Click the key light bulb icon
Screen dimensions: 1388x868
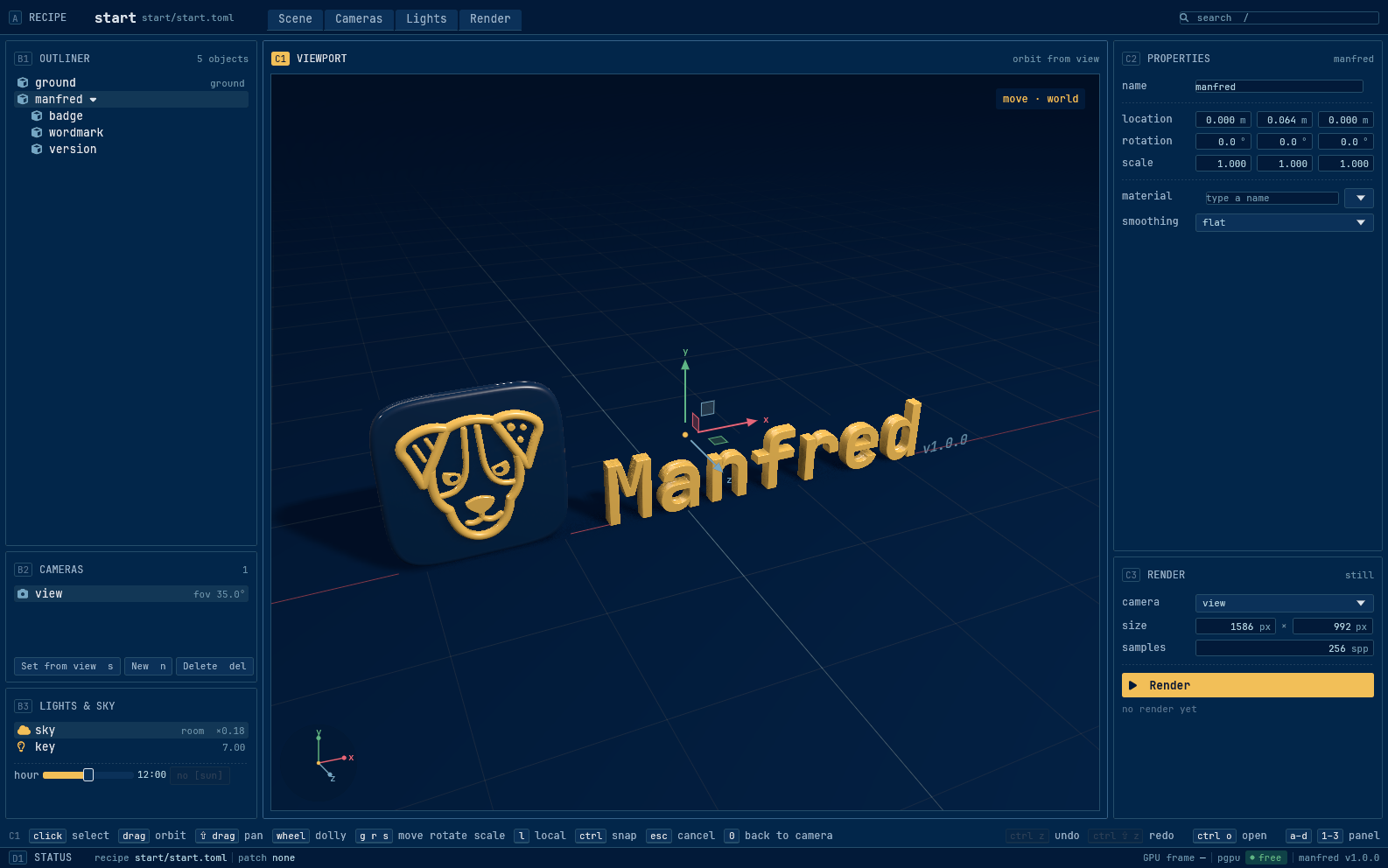(x=22, y=747)
